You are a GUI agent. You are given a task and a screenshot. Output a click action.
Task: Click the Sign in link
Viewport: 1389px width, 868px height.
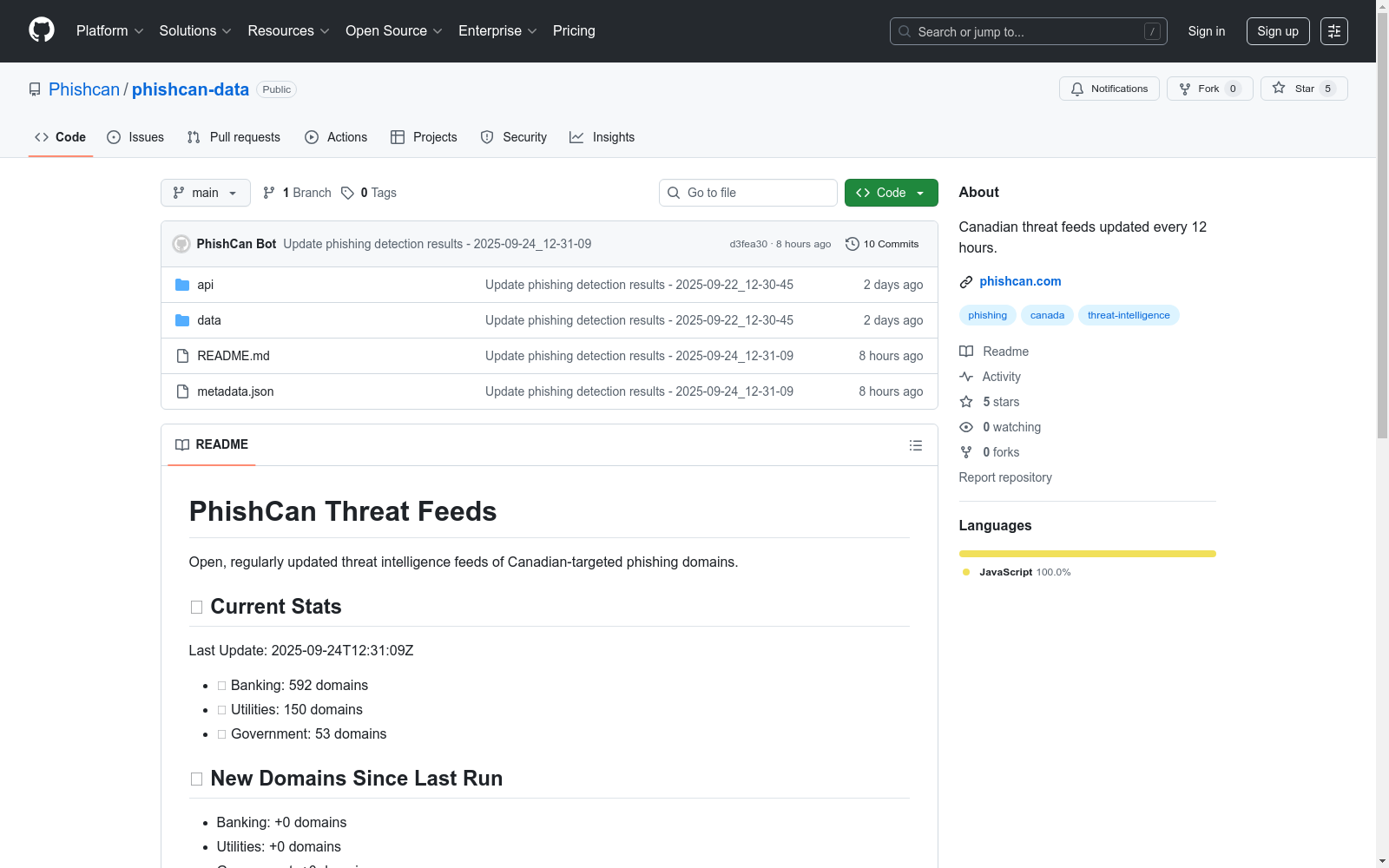coord(1207,31)
